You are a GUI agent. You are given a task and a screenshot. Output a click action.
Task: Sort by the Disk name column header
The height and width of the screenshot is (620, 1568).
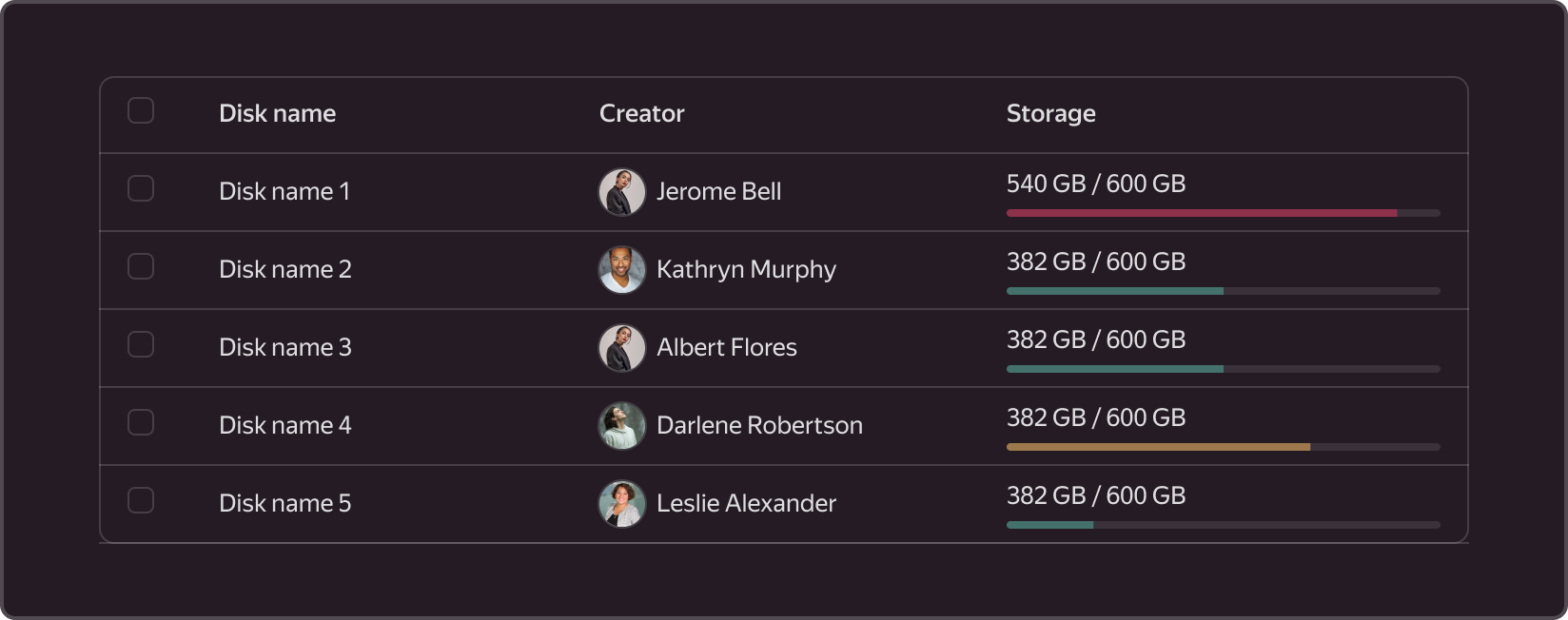[x=277, y=113]
